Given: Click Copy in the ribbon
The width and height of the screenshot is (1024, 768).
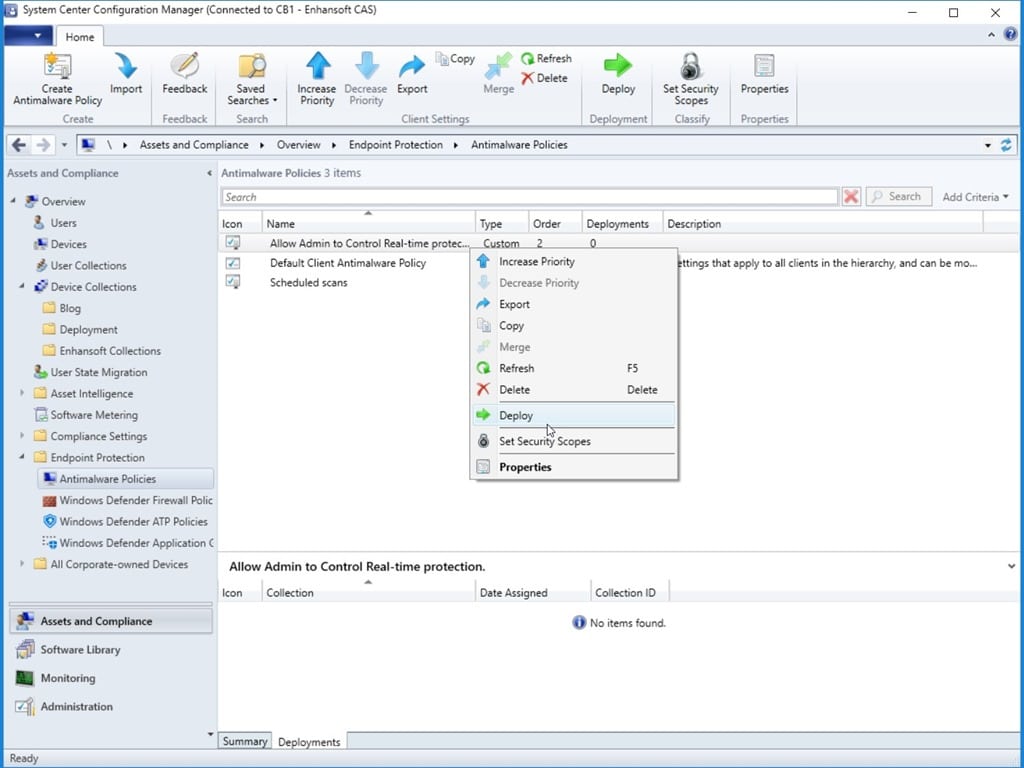Looking at the screenshot, I should (455, 59).
